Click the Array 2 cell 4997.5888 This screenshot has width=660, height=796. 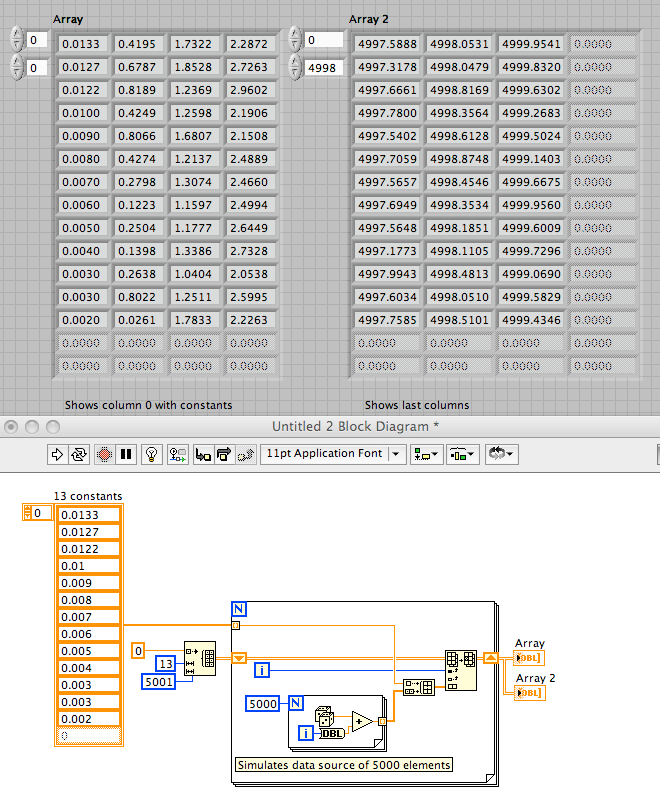click(387, 44)
